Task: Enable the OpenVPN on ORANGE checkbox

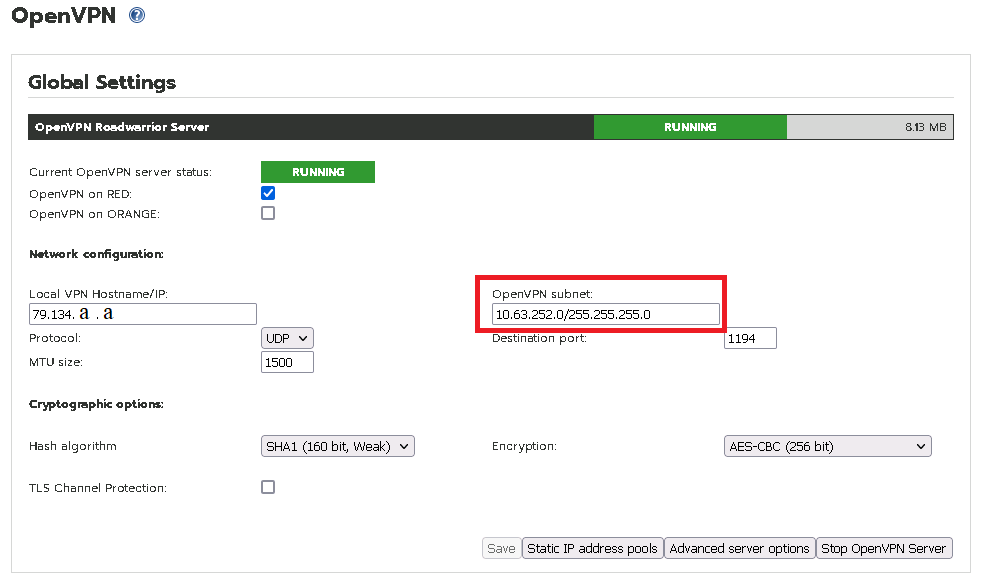Action: 268,213
